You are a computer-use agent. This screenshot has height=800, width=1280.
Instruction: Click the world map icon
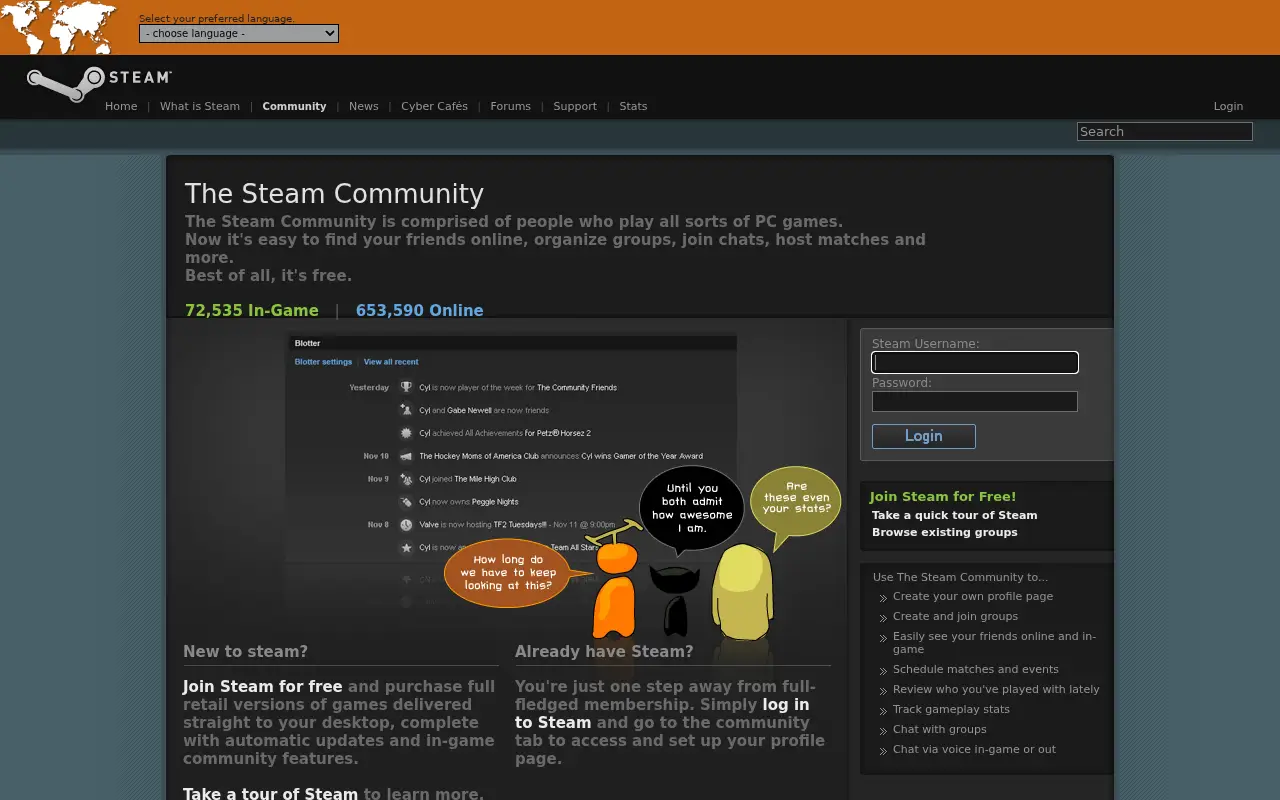click(x=60, y=27)
